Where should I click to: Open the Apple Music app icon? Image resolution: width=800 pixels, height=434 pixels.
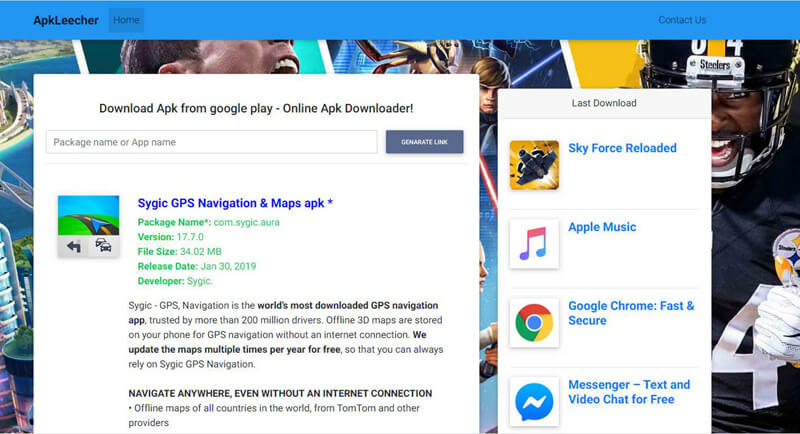click(x=534, y=244)
